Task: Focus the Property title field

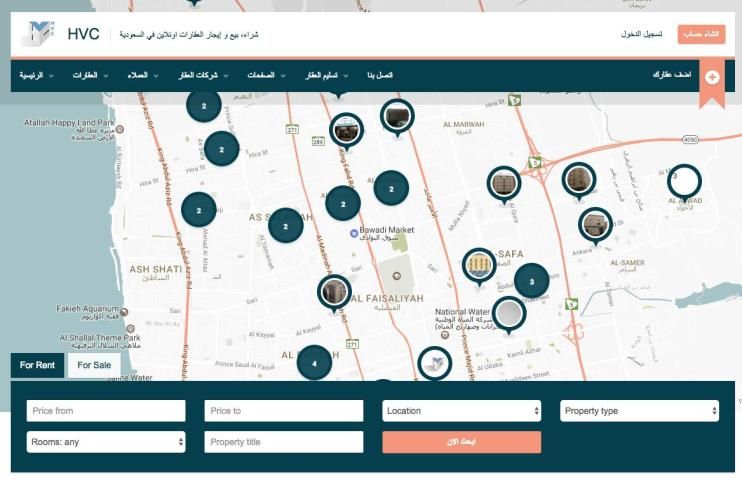Action: (x=283, y=442)
